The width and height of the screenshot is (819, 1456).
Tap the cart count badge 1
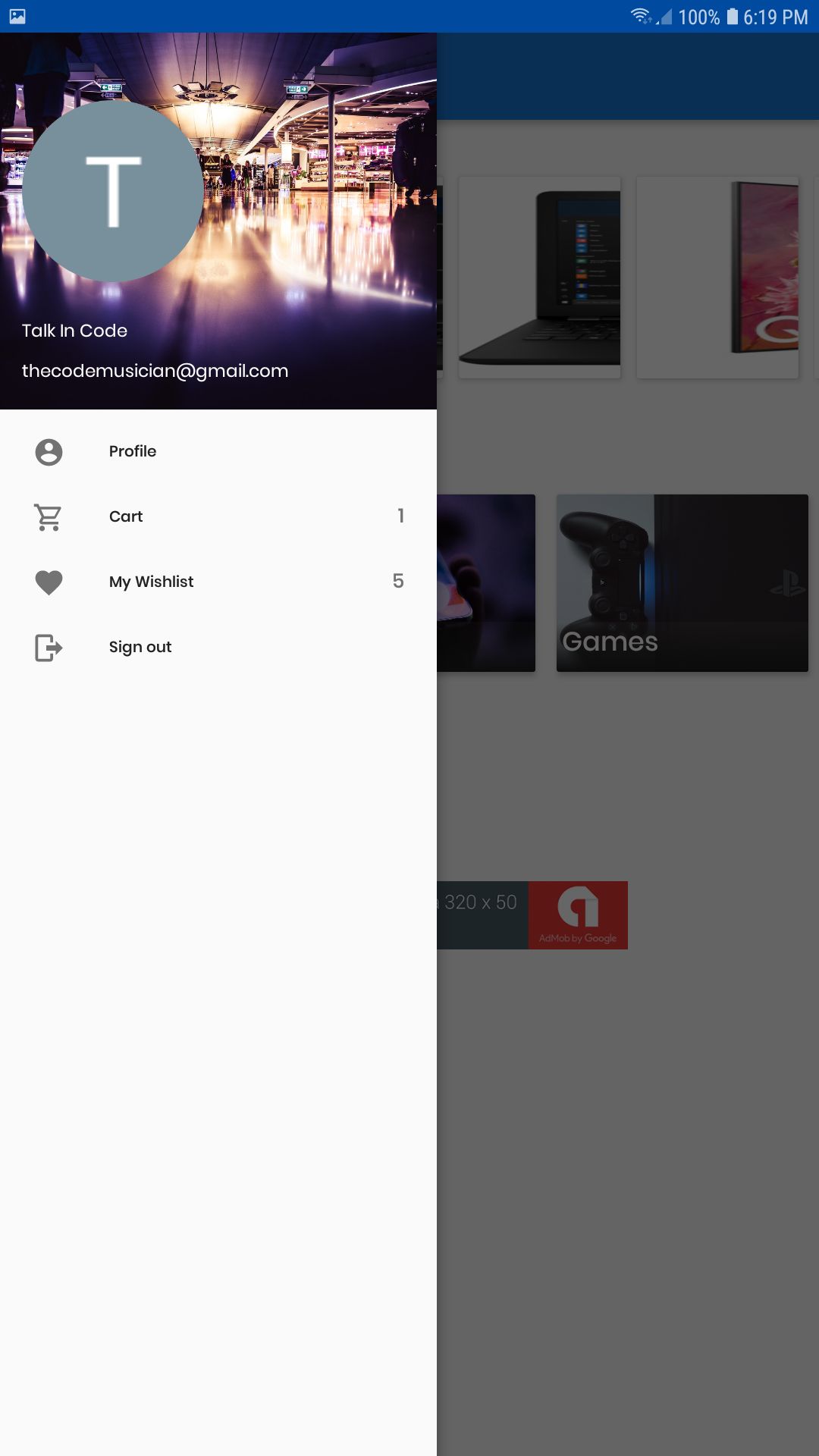[400, 516]
